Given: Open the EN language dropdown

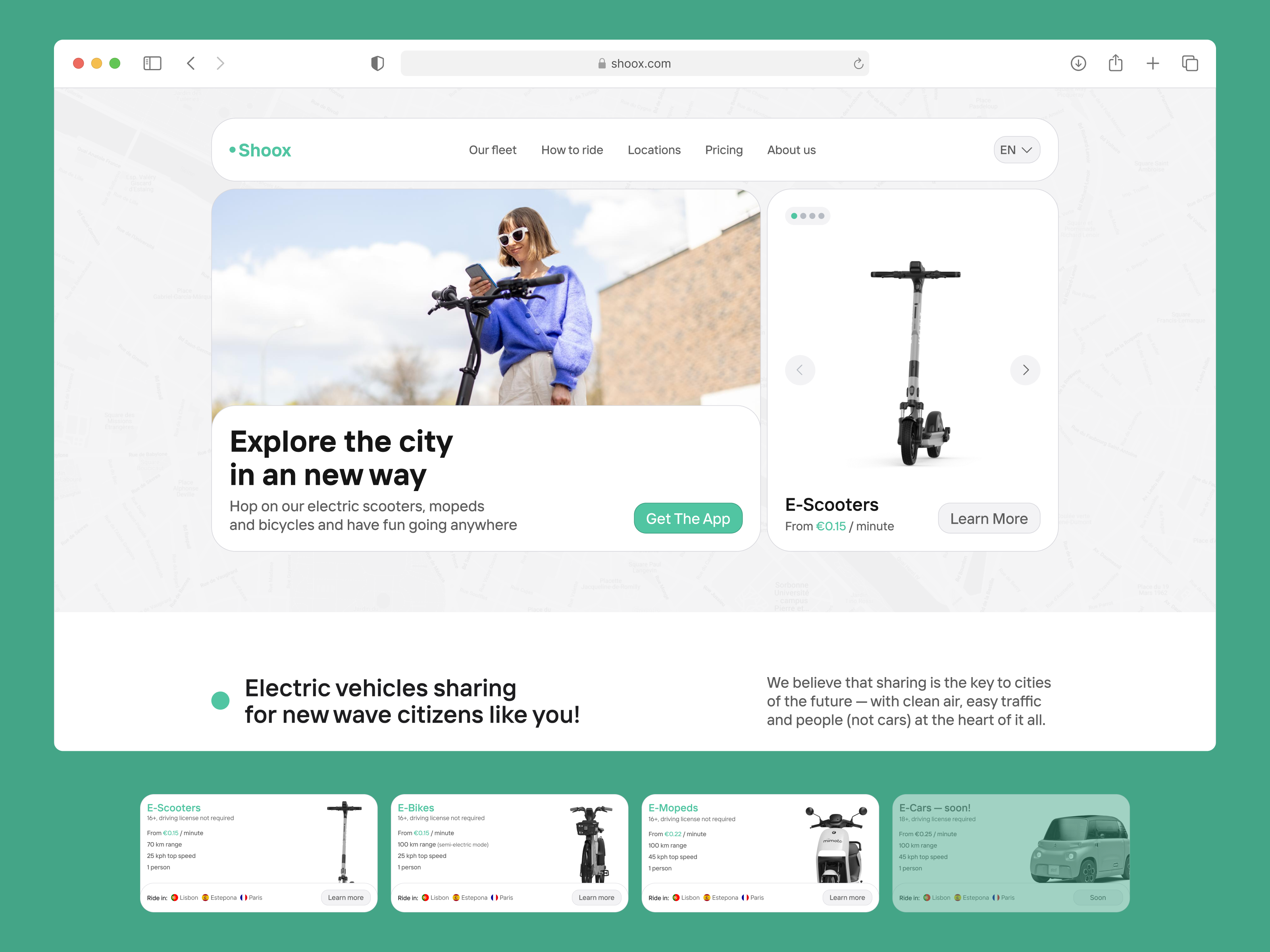Looking at the screenshot, I should pos(1016,150).
